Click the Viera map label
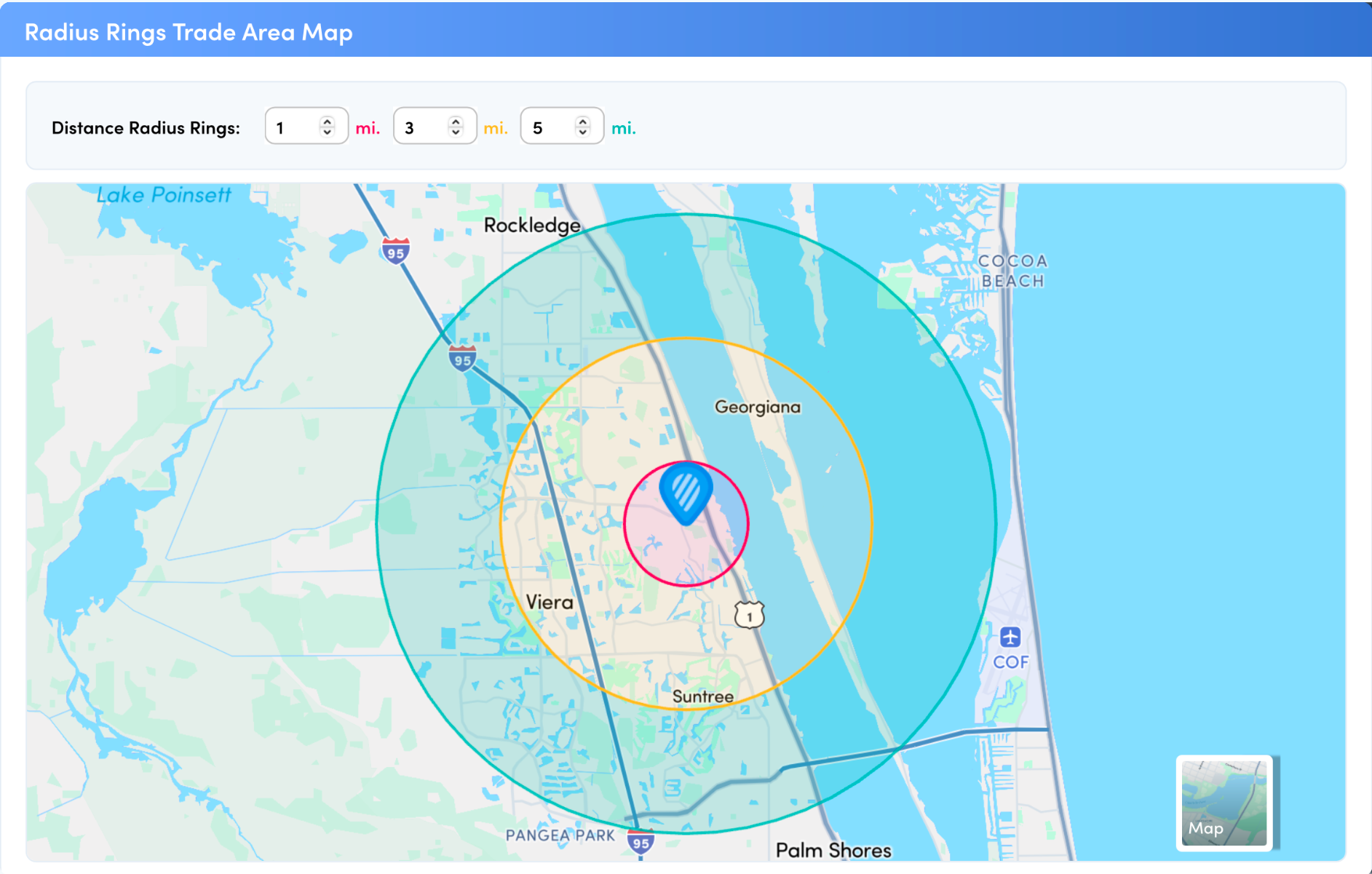 tap(550, 603)
